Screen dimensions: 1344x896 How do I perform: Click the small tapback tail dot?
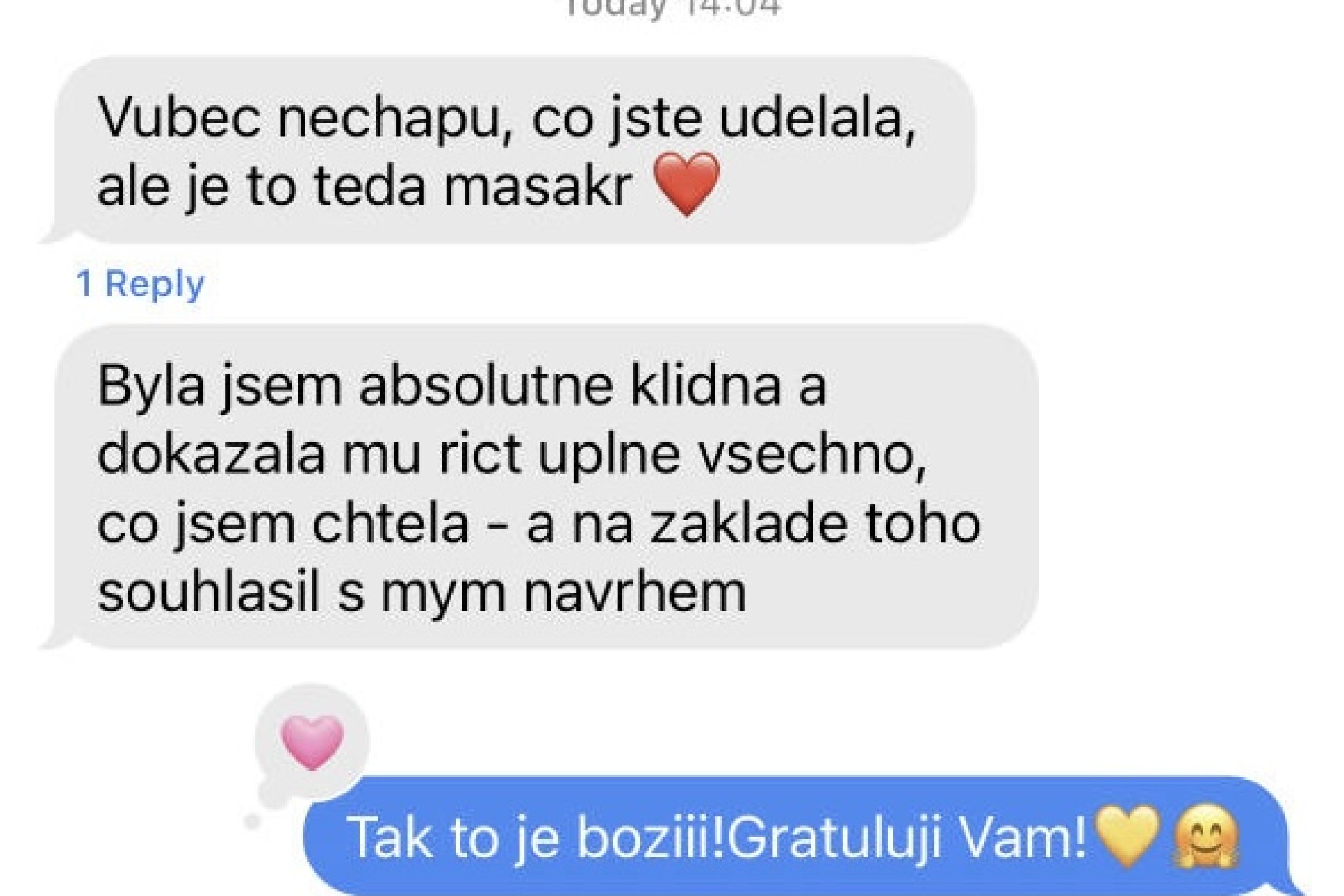click(x=252, y=821)
